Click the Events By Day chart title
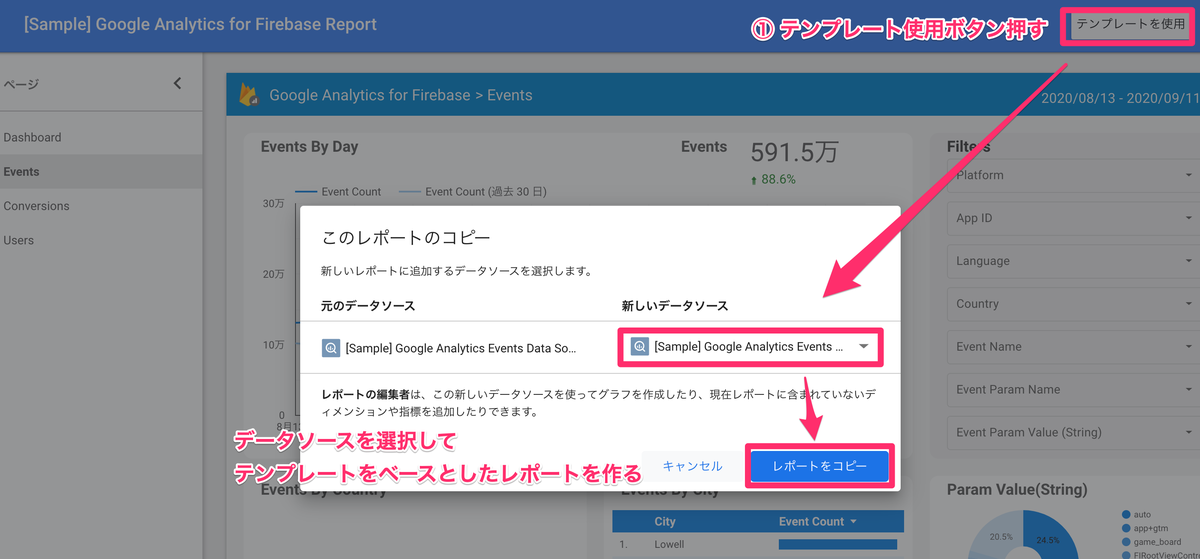The image size is (1200, 559). tap(309, 147)
